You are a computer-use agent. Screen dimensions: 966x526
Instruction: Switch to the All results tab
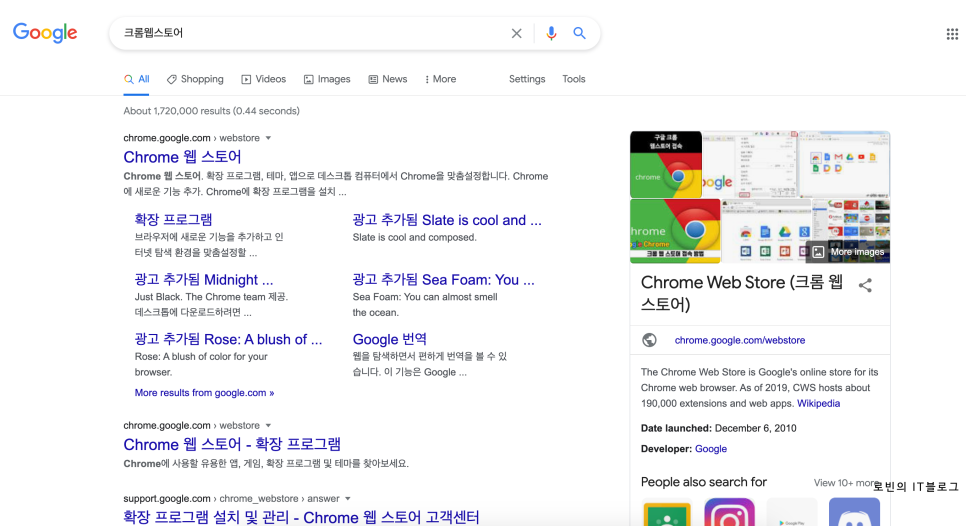[x=136, y=79]
